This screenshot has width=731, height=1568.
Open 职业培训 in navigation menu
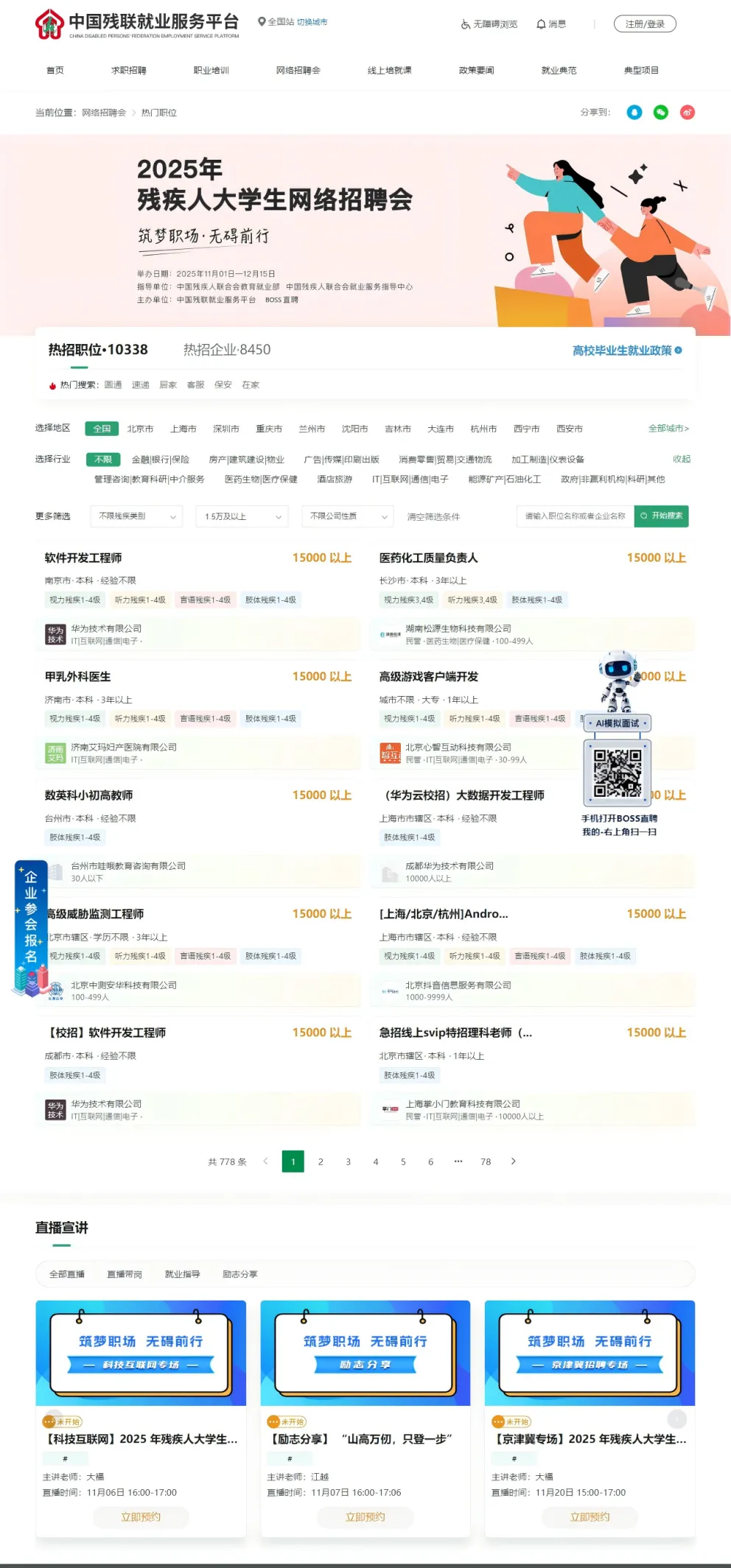click(x=211, y=71)
